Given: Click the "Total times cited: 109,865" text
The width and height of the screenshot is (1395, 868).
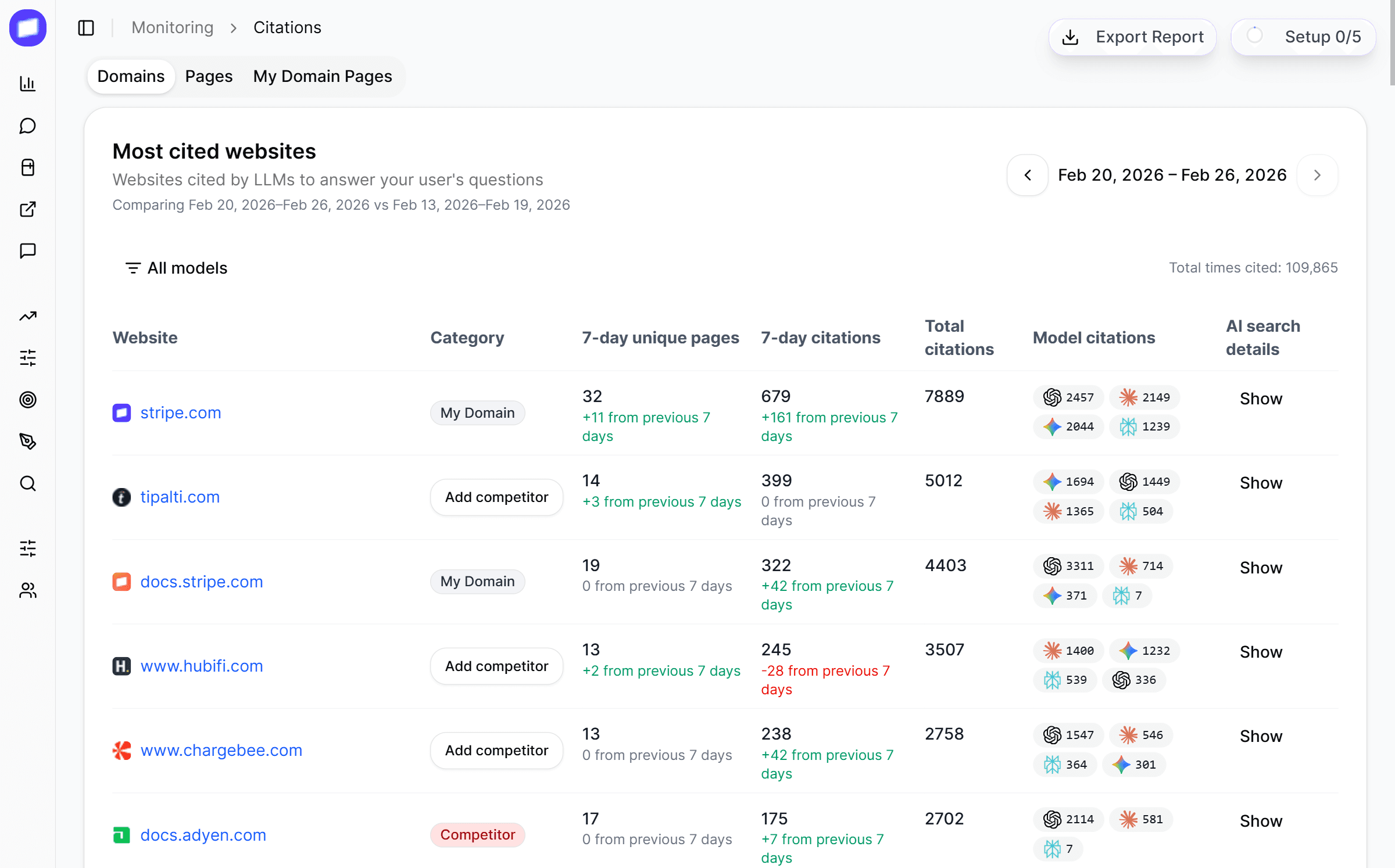Looking at the screenshot, I should click(1253, 268).
